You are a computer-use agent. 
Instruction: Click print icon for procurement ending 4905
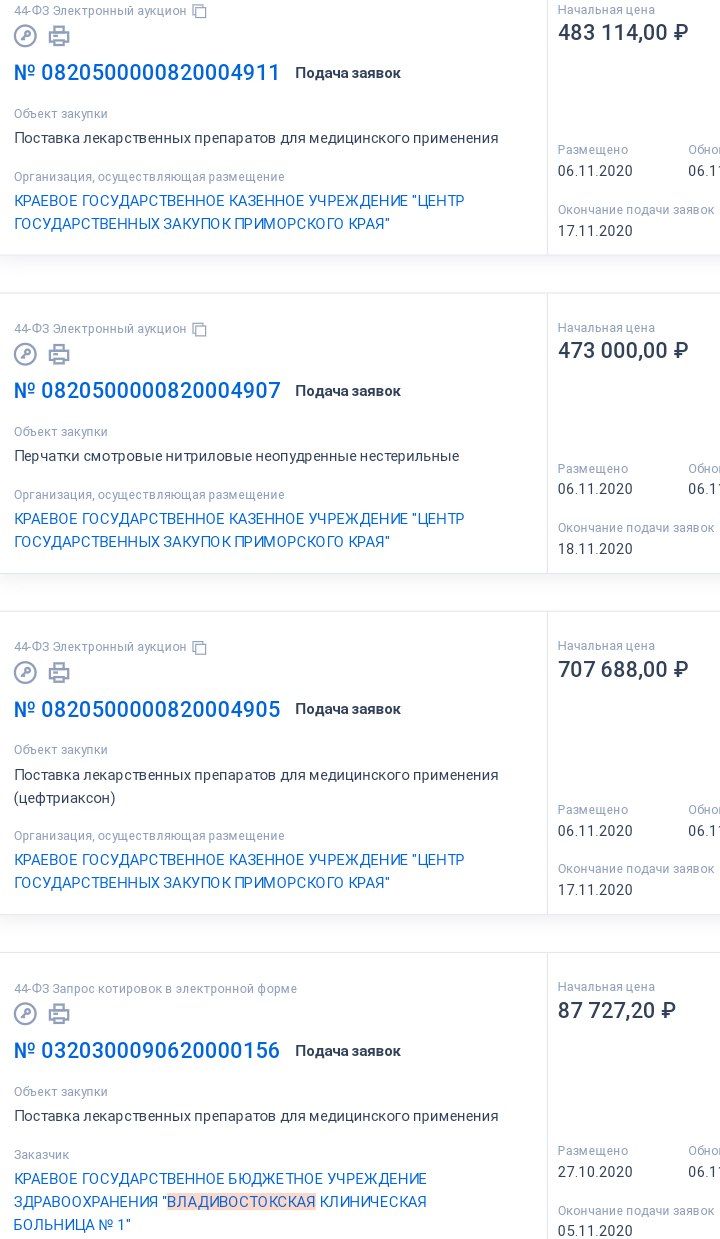[59, 672]
